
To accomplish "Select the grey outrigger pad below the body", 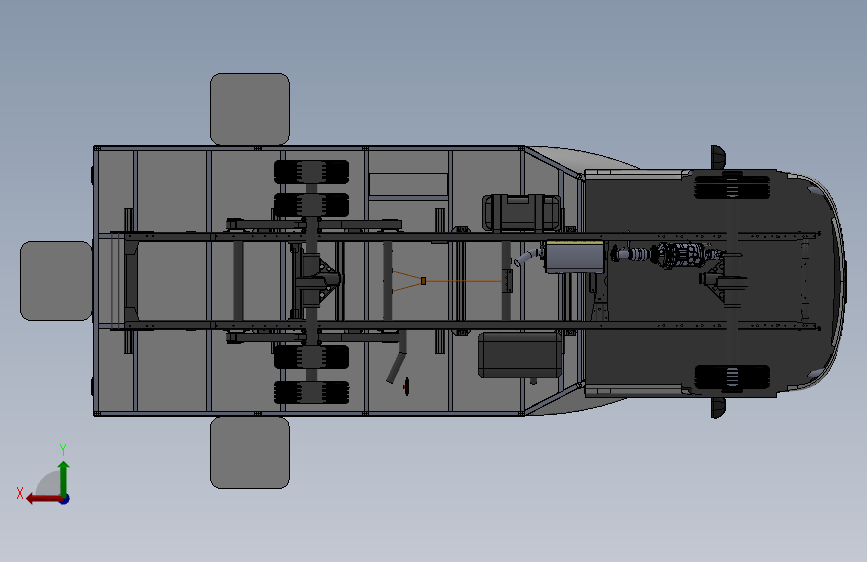I will (x=250, y=452).
